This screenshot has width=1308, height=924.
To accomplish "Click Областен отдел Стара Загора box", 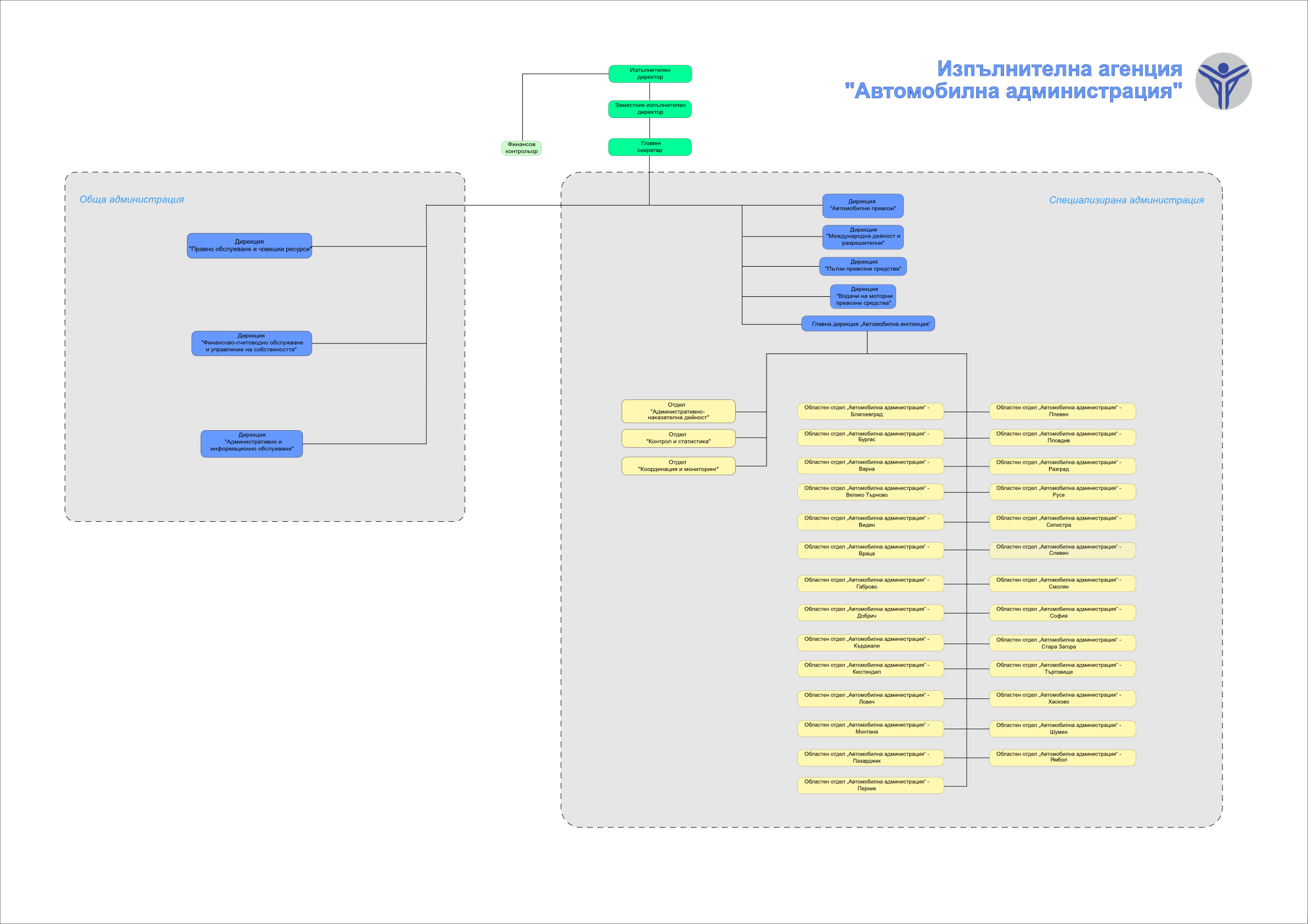I will coord(1062,643).
